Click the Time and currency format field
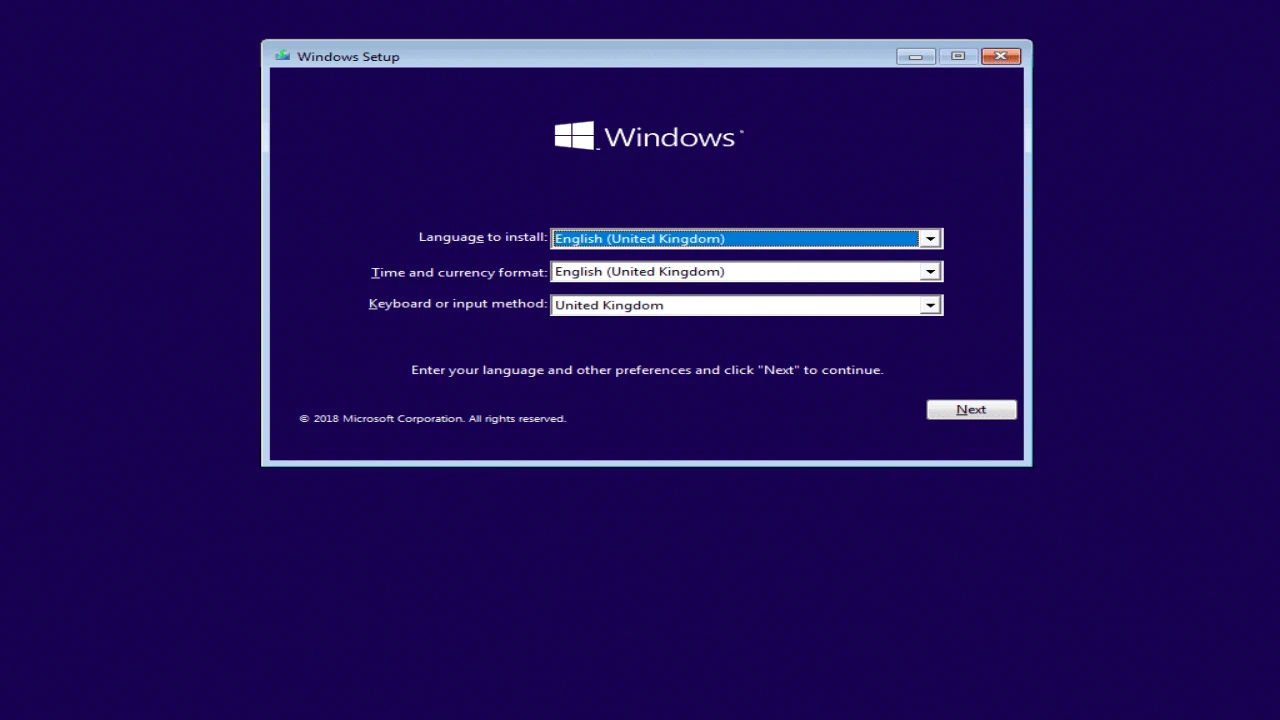 pyautogui.click(x=746, y=272)
